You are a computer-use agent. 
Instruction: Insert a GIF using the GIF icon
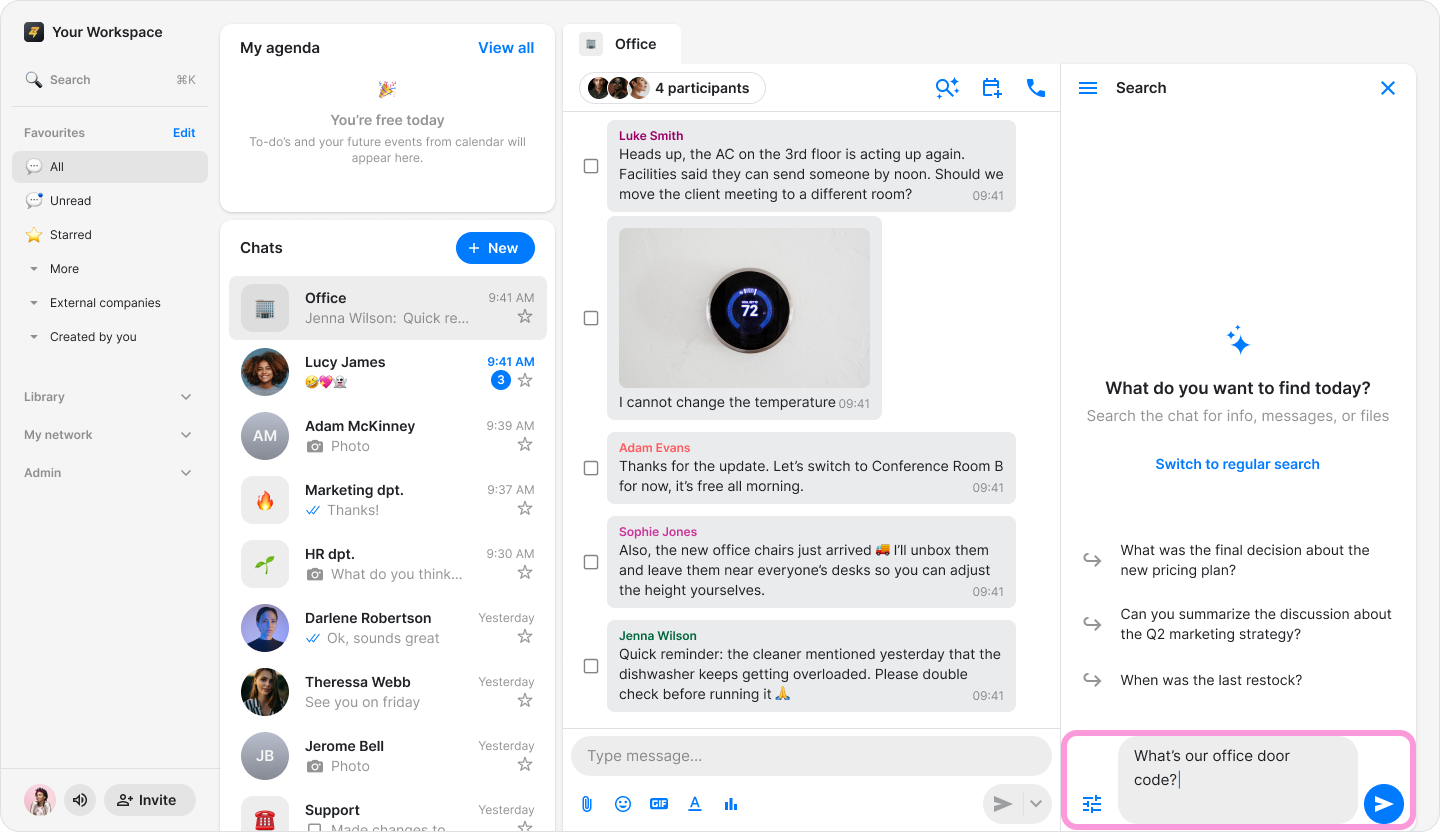[659, 804]
